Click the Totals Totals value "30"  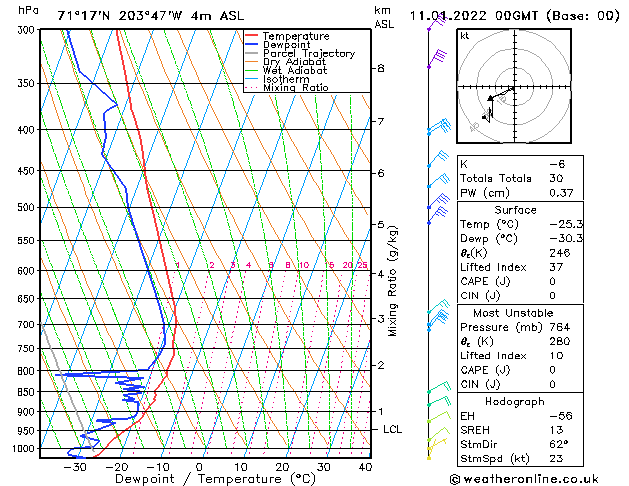point(556,178)
